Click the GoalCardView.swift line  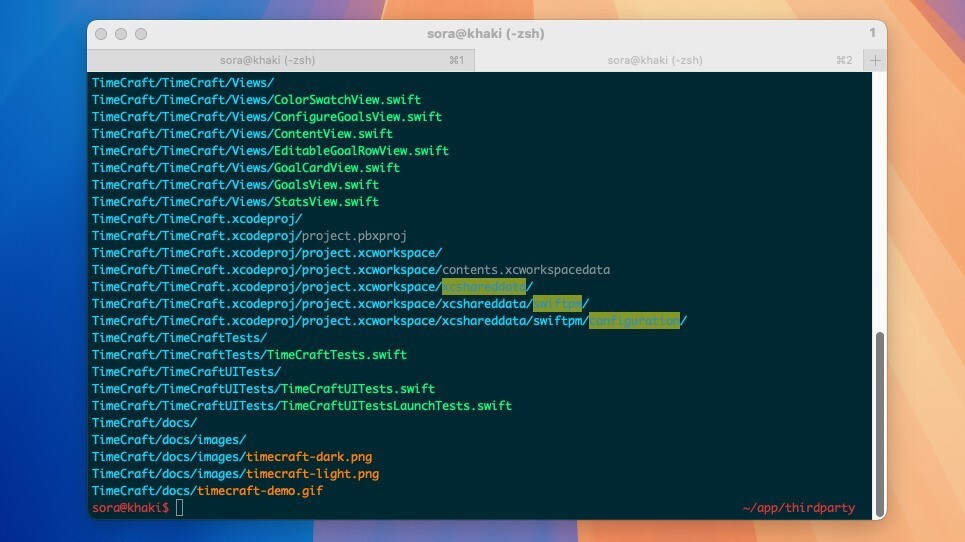click(x=246, y=167)
